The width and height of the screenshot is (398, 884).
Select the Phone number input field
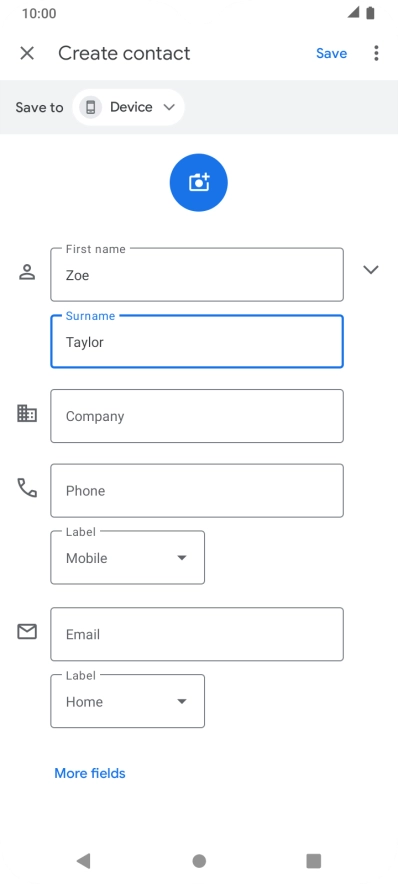(x=197, y=490)
